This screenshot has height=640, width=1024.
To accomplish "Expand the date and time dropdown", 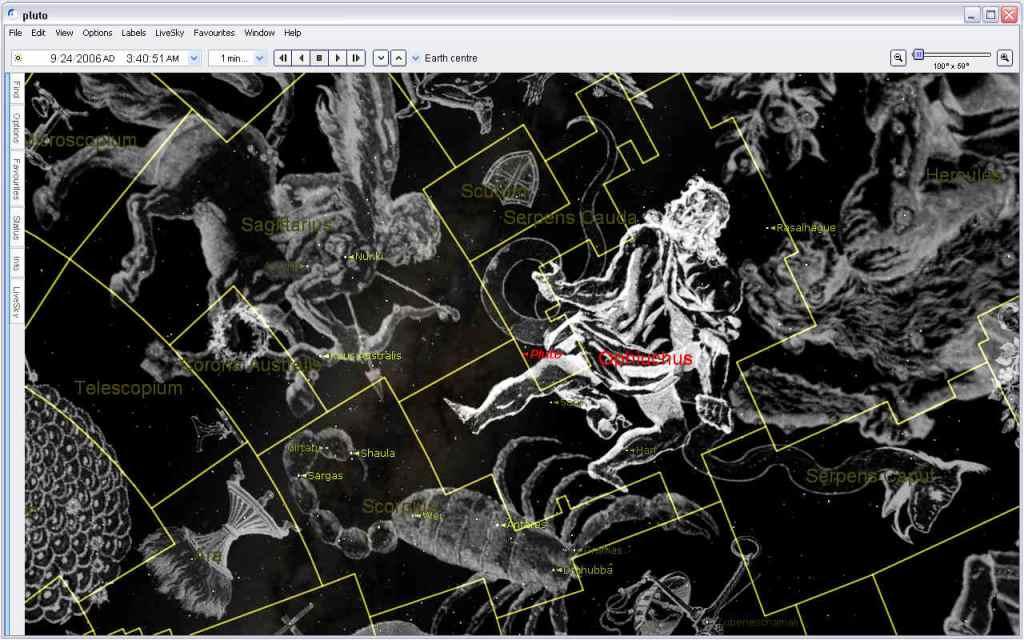I will click(x=194, y=58).
